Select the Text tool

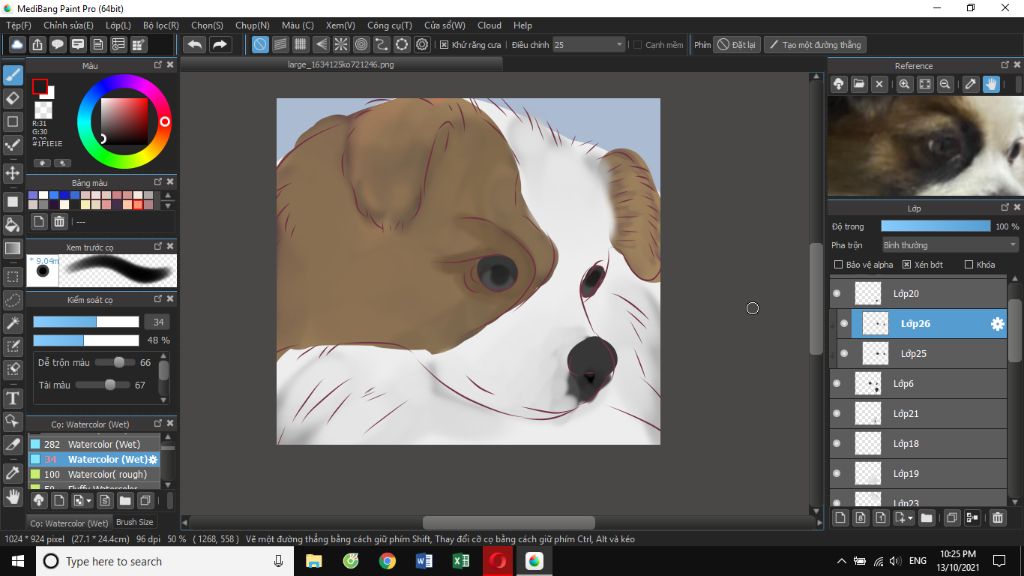tap(13, 398)
